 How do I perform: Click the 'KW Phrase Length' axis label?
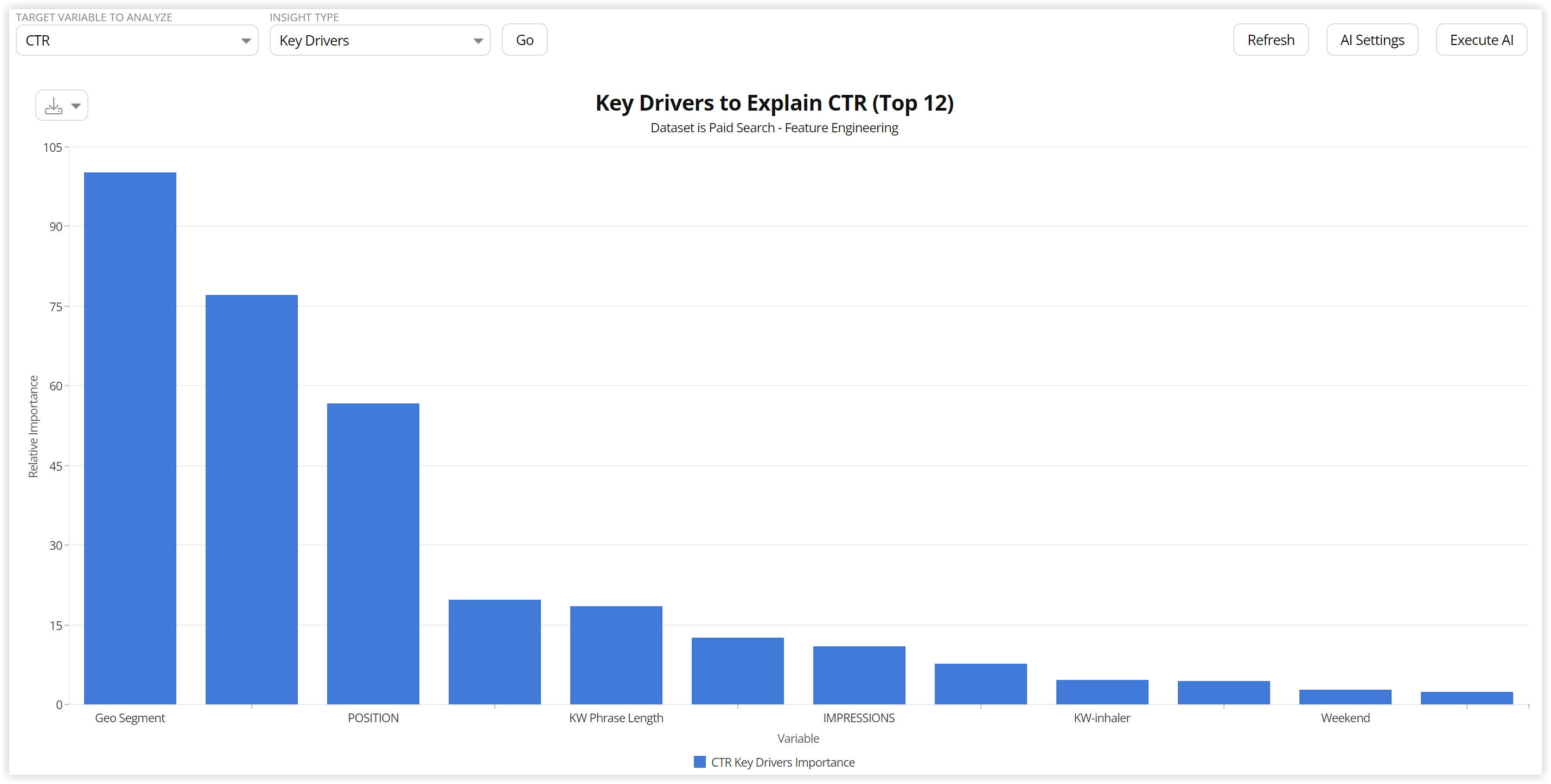[x=616, y=718]
